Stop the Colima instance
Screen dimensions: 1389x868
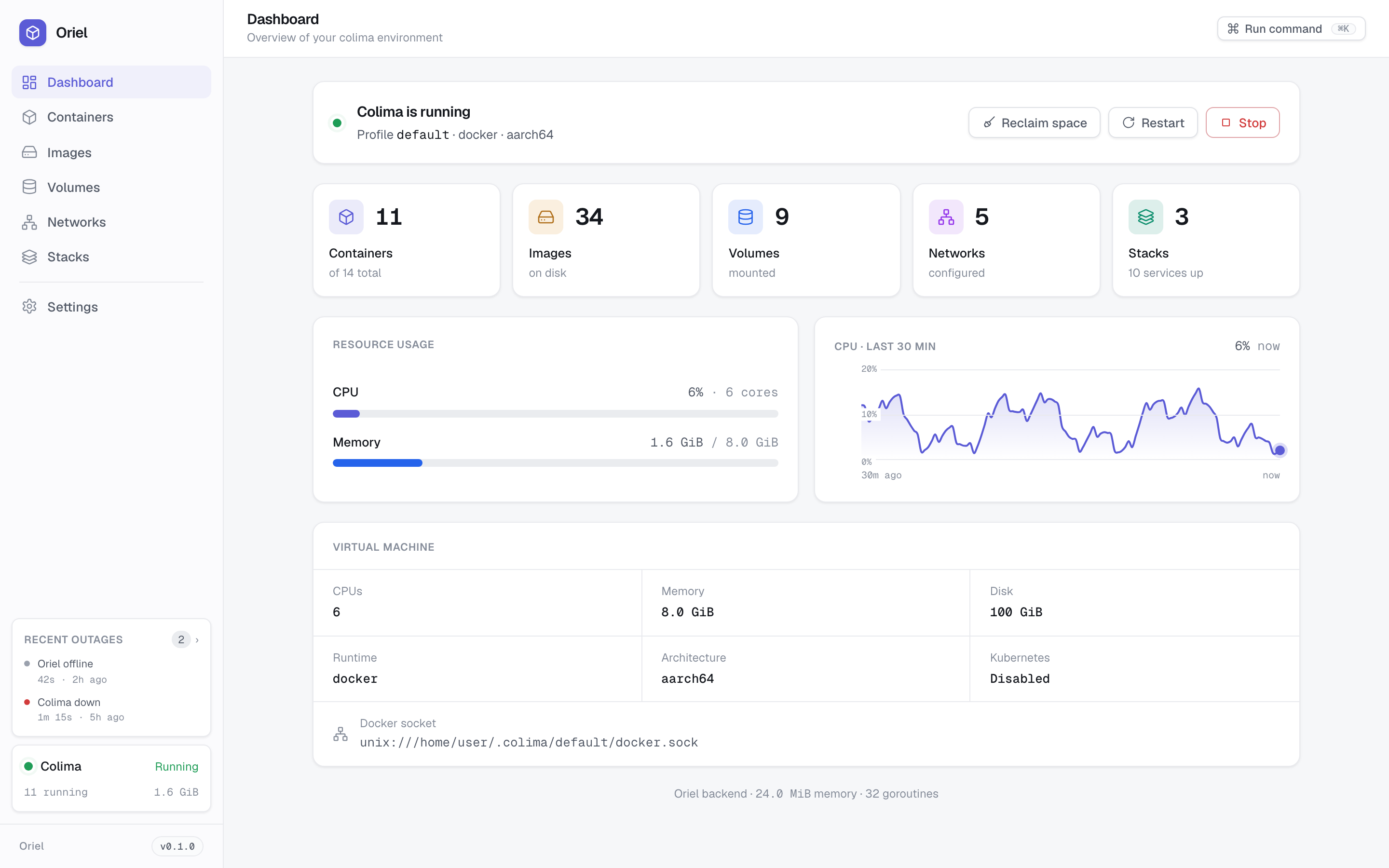[1243, 122]
